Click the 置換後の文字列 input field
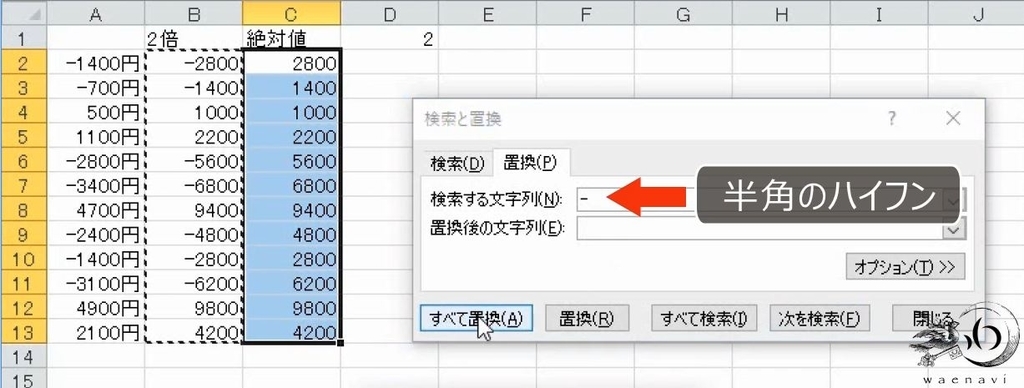Screen dimensions: 1024x388 [759, 229]
